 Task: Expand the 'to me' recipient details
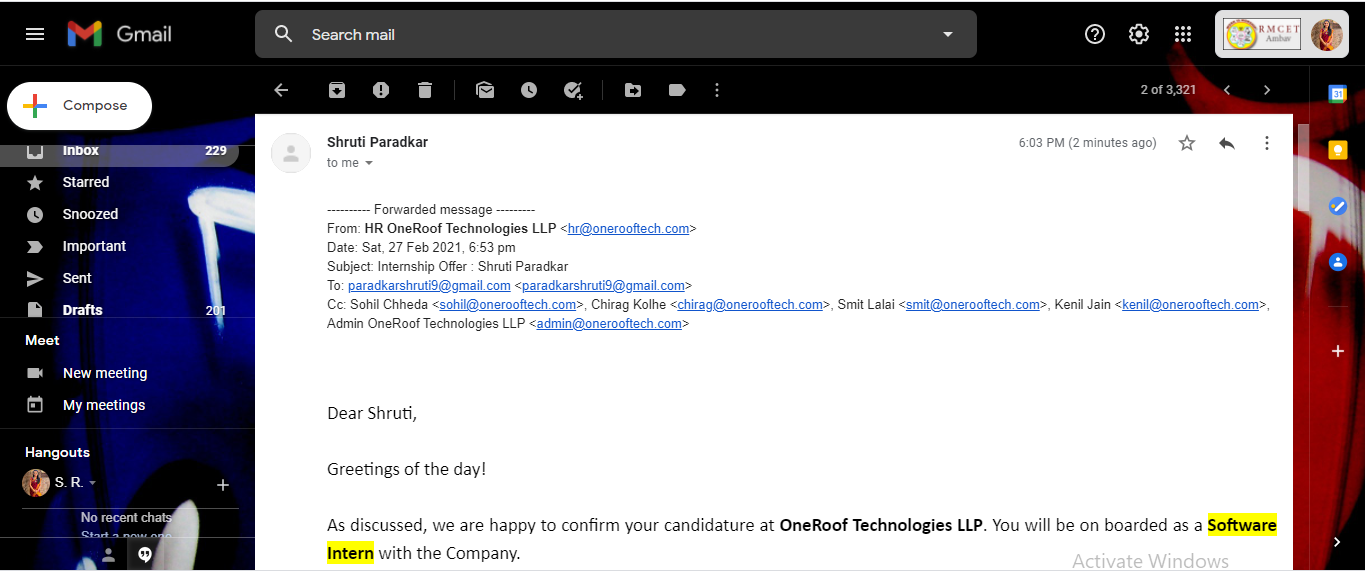click(x=369, y=163)
